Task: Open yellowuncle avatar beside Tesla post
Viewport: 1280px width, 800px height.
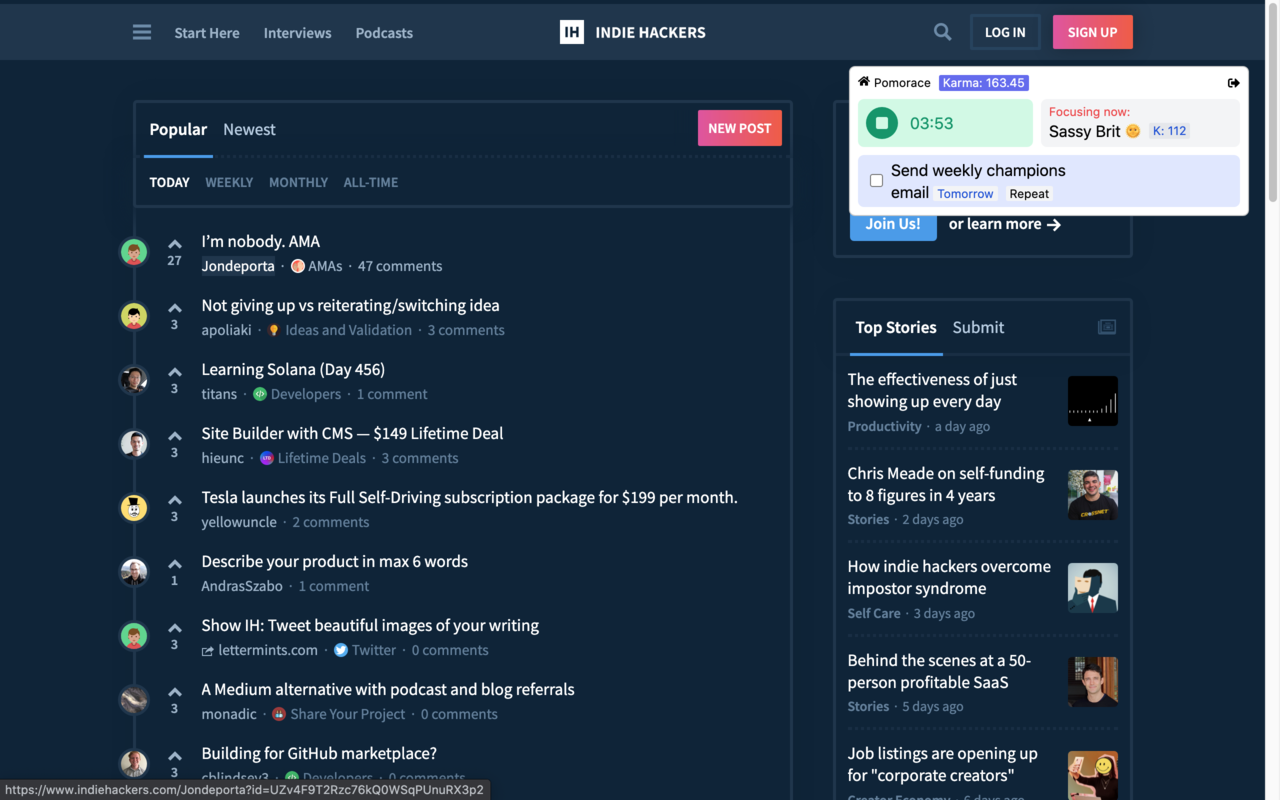Action: (134, 508)
